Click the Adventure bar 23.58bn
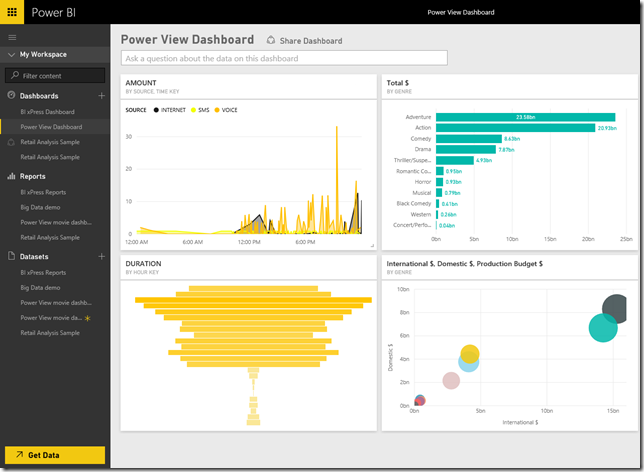Viewport: 644px width, 472px height. tap(526, 117)
